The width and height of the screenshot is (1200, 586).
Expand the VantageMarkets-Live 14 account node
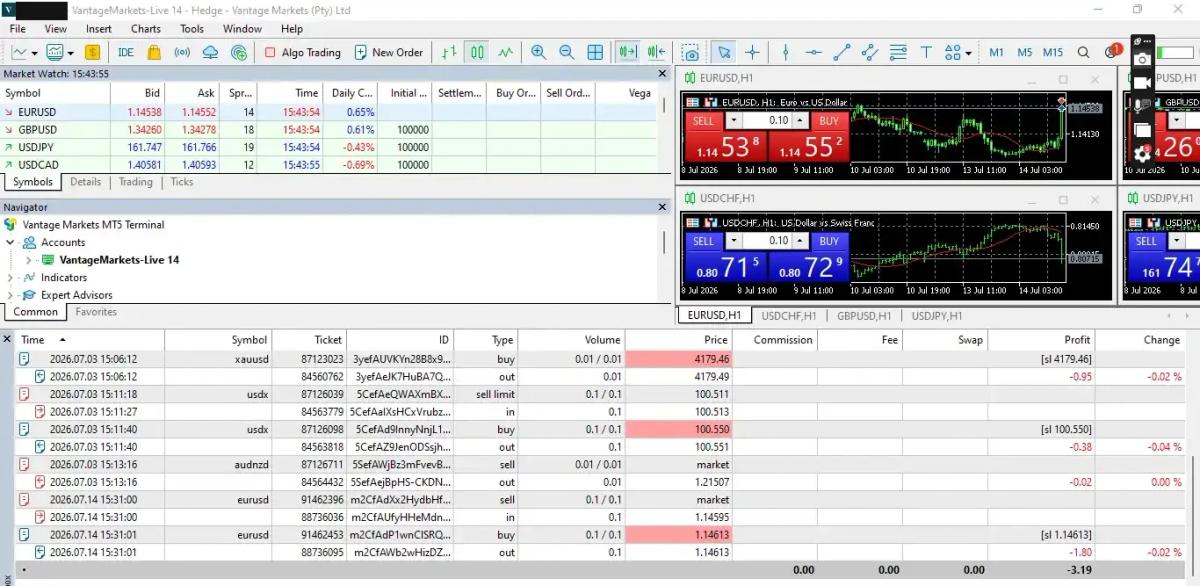click(x=29, y=260)
